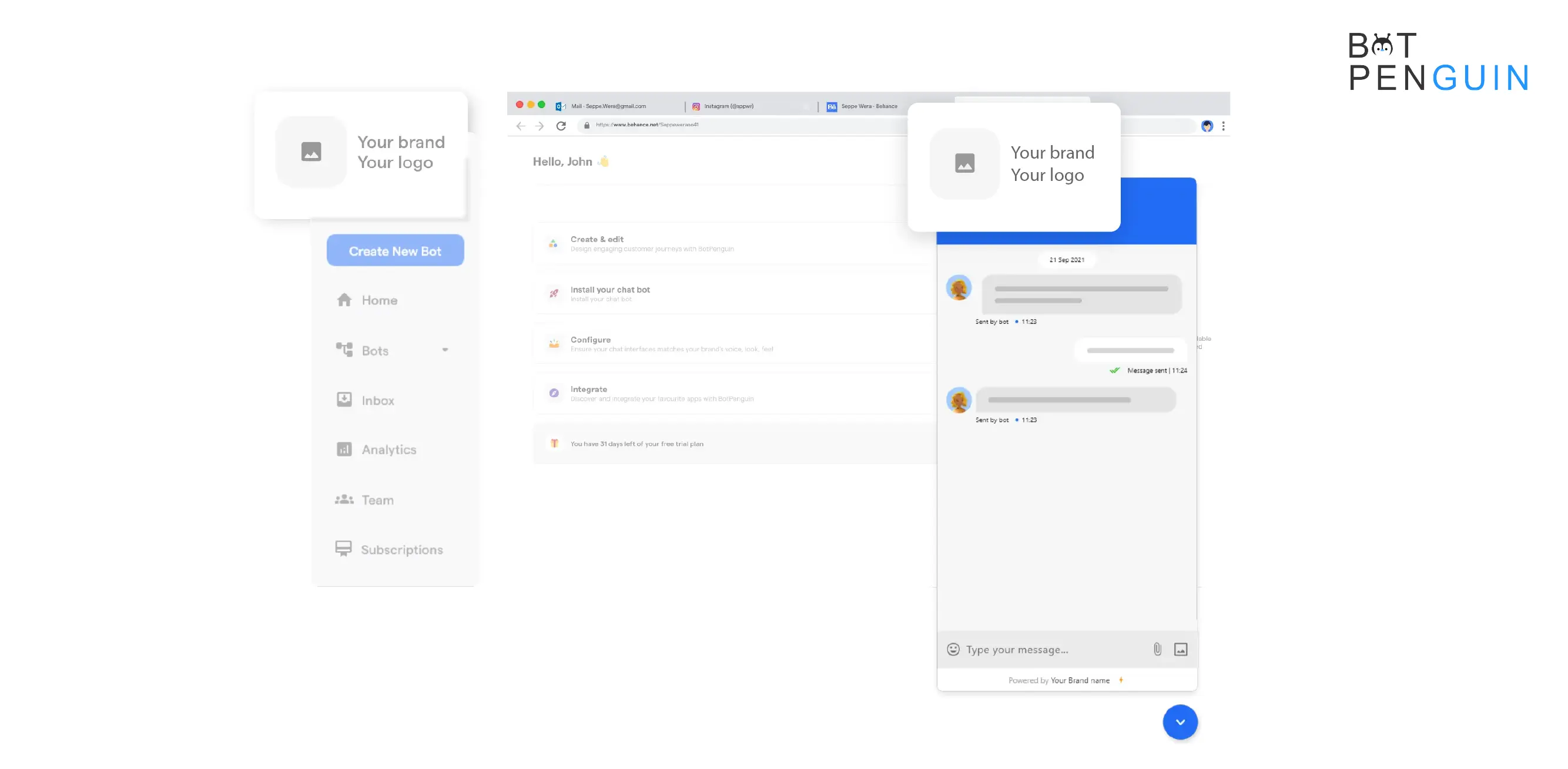The image size is (1568, 769).
Task: Click the browser refresh icon
Action: pos(561,124)
